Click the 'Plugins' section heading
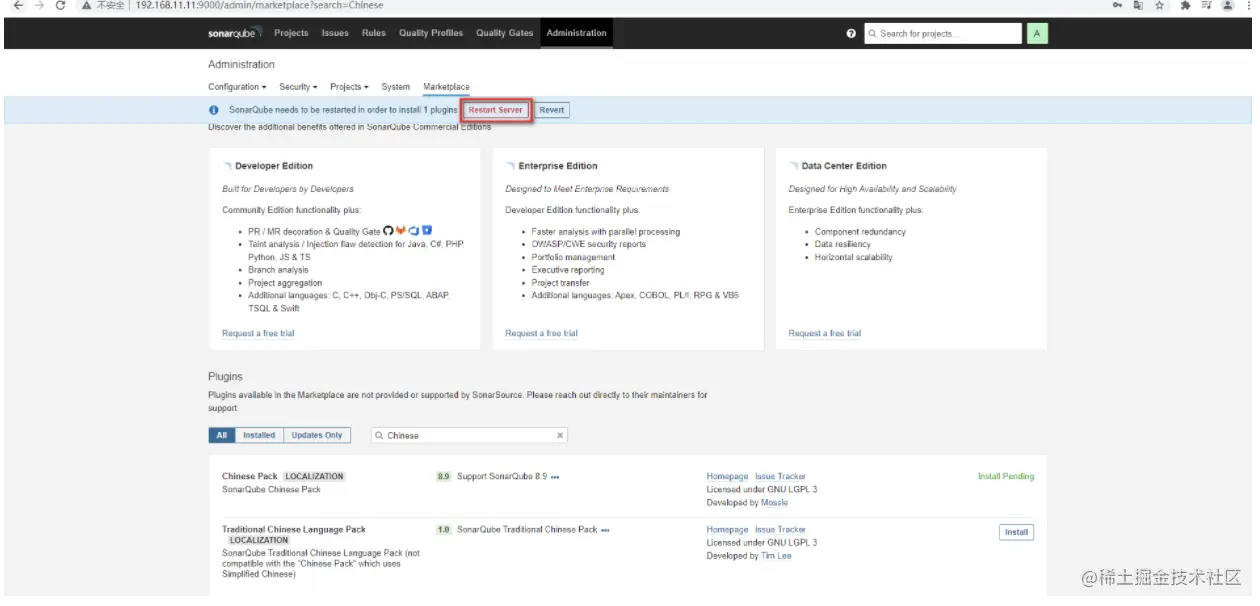1260x606 pixels. coord(225,377)
